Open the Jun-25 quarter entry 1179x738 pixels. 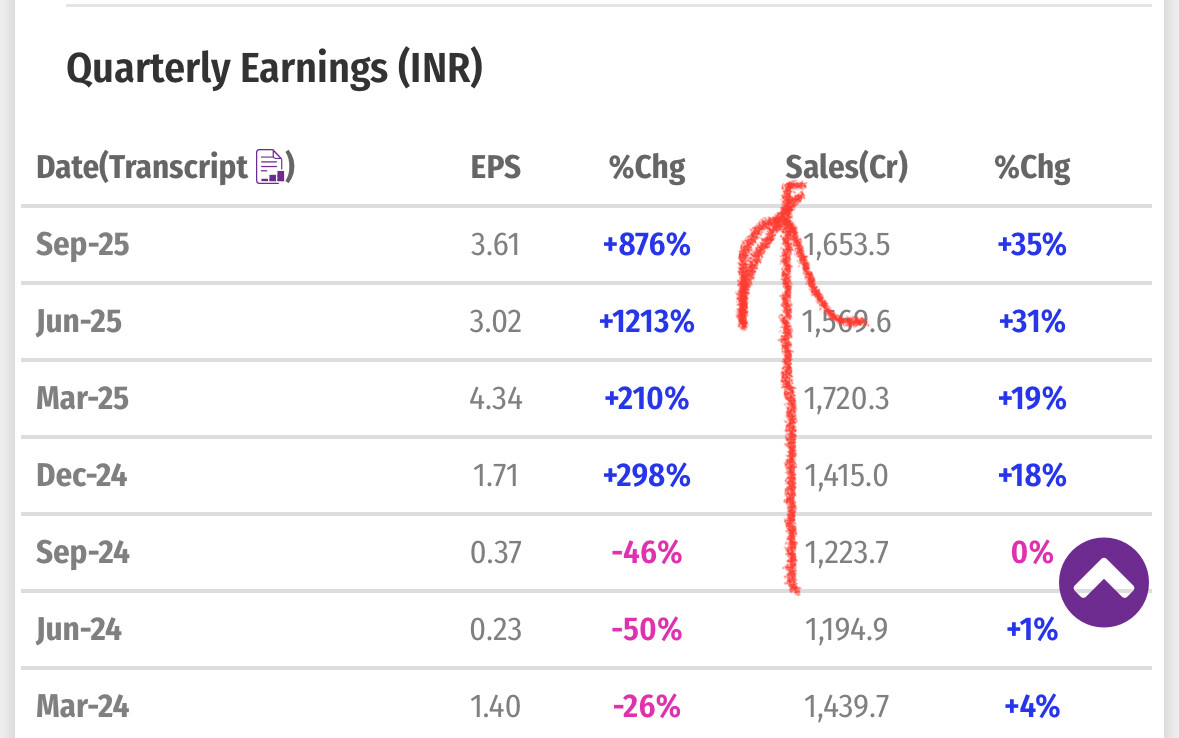[x=81, y=322]
